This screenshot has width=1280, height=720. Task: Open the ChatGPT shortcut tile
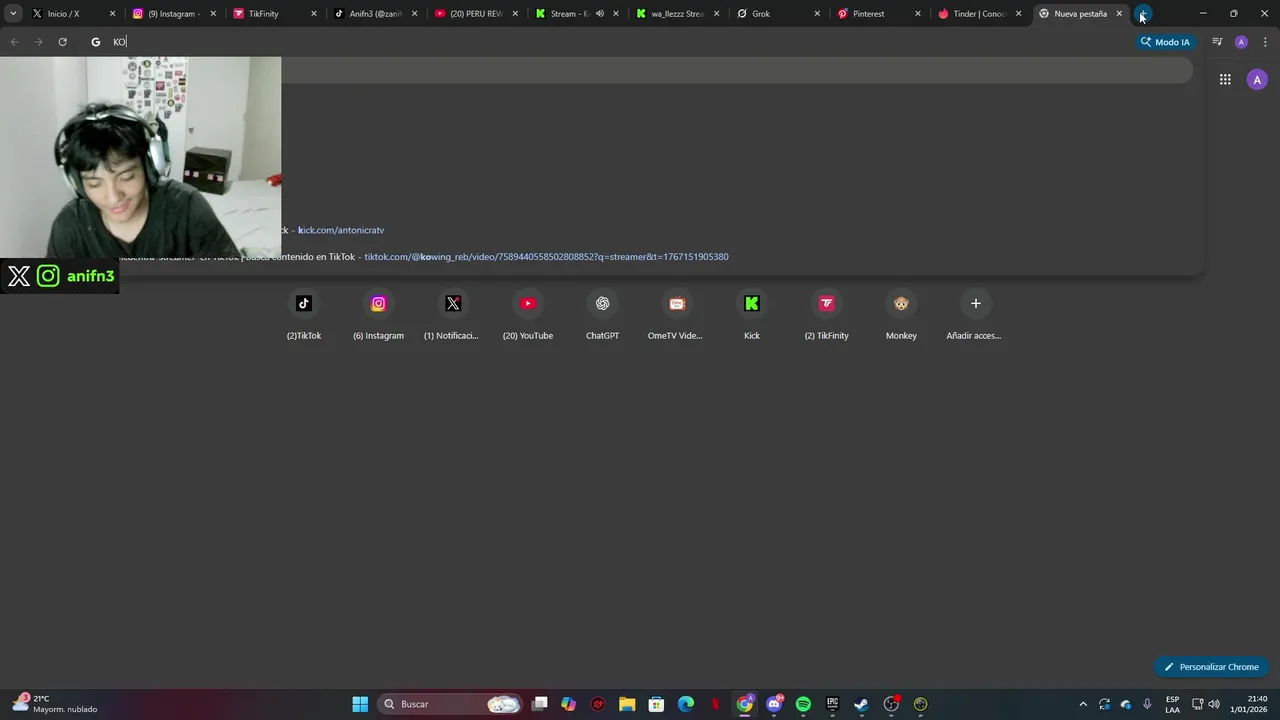pyautogui.click(x=602, y=315)
